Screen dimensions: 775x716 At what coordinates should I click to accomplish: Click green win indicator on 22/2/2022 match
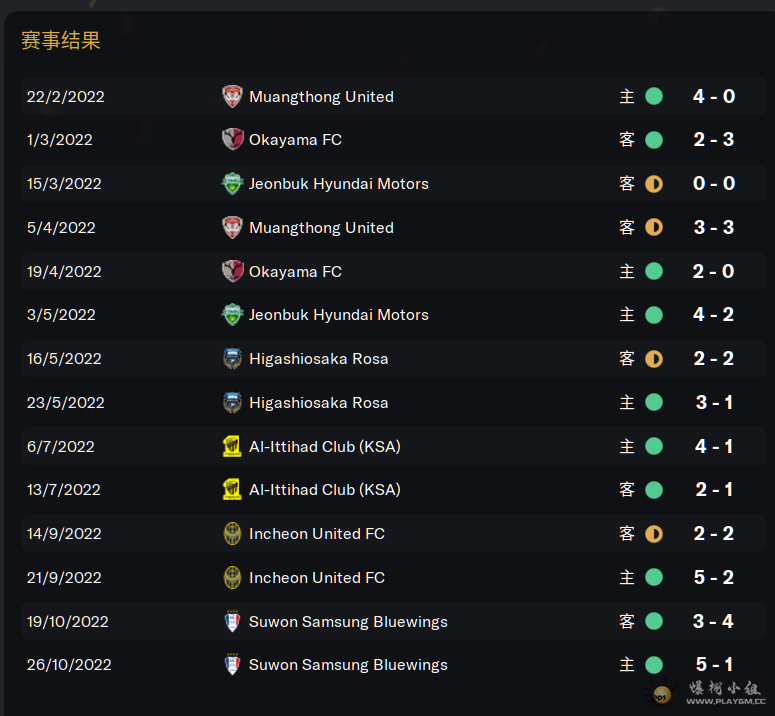point(654,96)
